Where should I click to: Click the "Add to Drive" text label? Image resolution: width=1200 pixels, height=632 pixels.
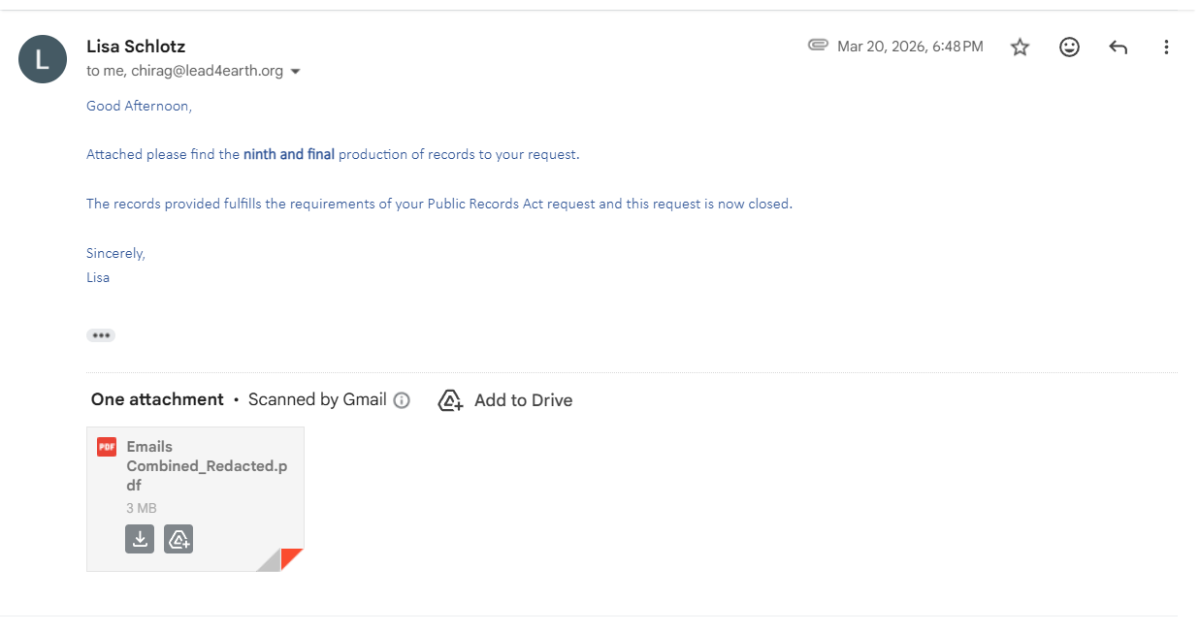point(523,400)
